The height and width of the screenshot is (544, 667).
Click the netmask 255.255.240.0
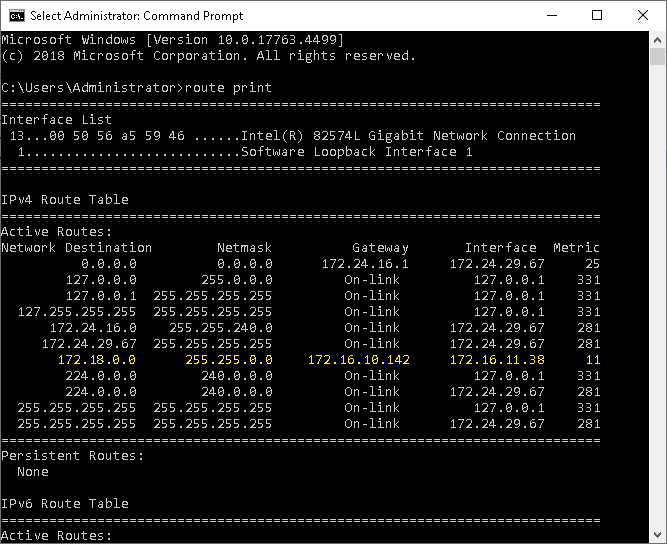[220, 328]
